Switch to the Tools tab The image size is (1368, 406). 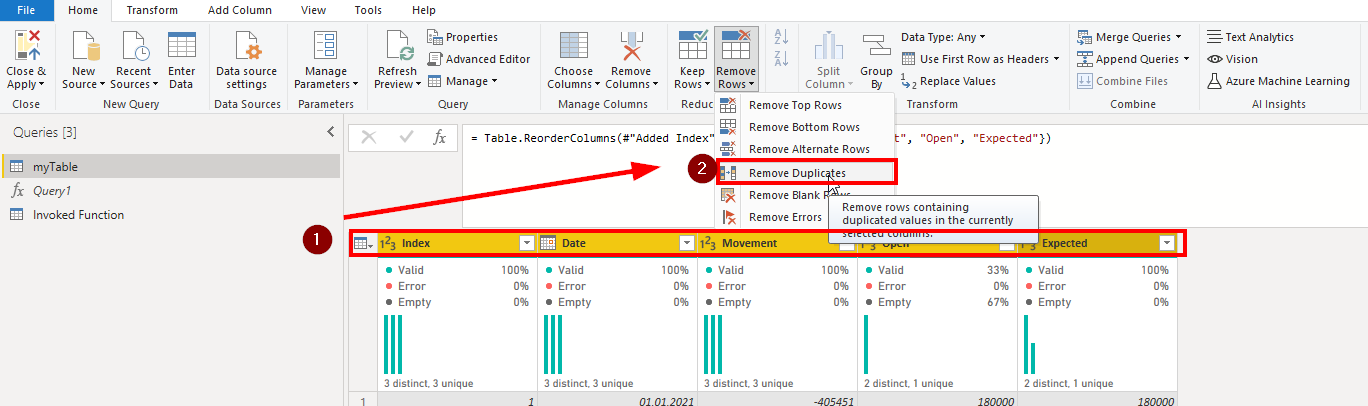point(368,10)
